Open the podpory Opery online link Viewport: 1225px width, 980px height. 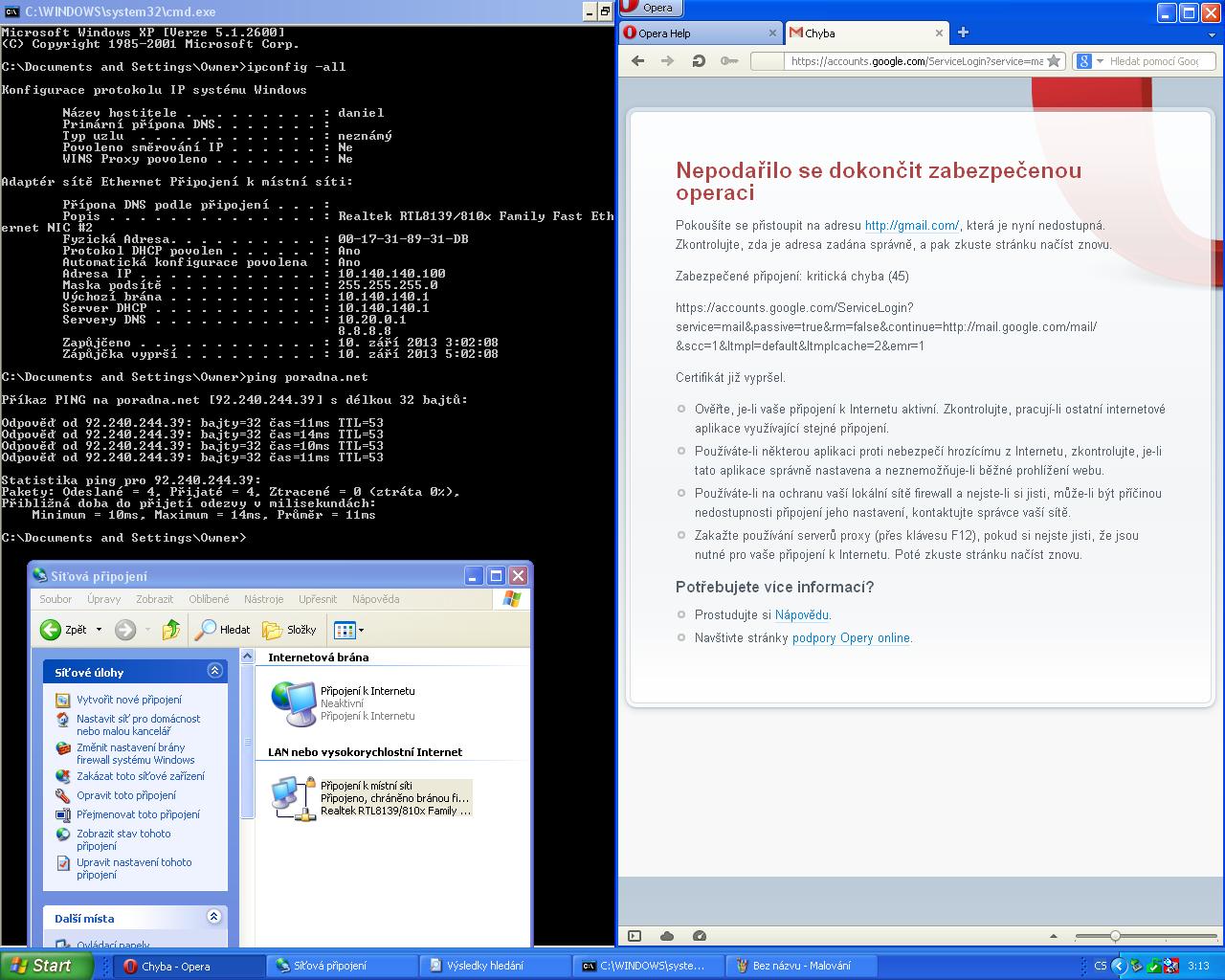[x=851, y=638]
